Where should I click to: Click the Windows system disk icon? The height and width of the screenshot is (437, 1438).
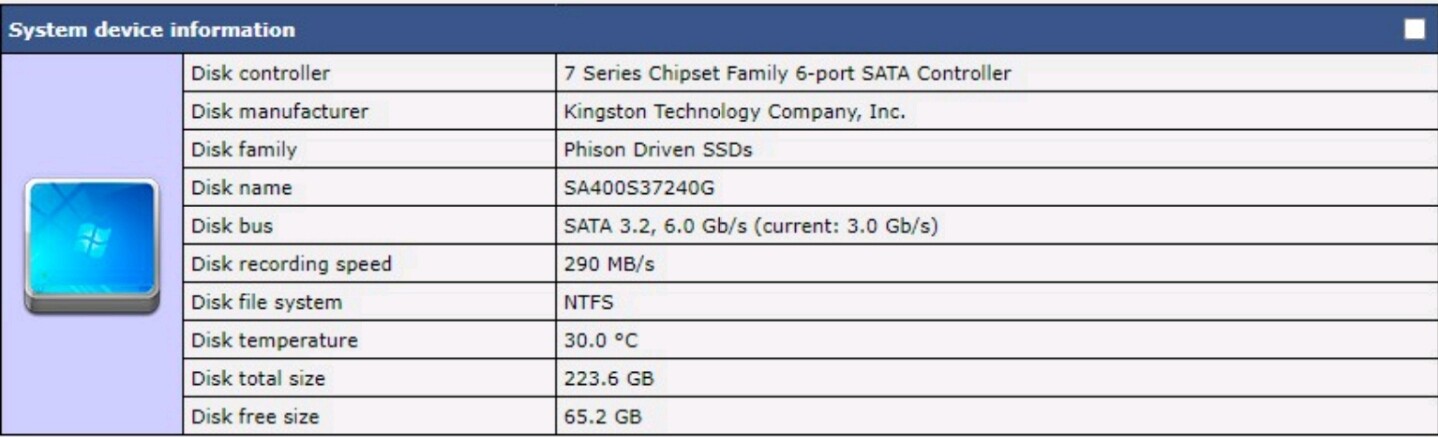91,246
